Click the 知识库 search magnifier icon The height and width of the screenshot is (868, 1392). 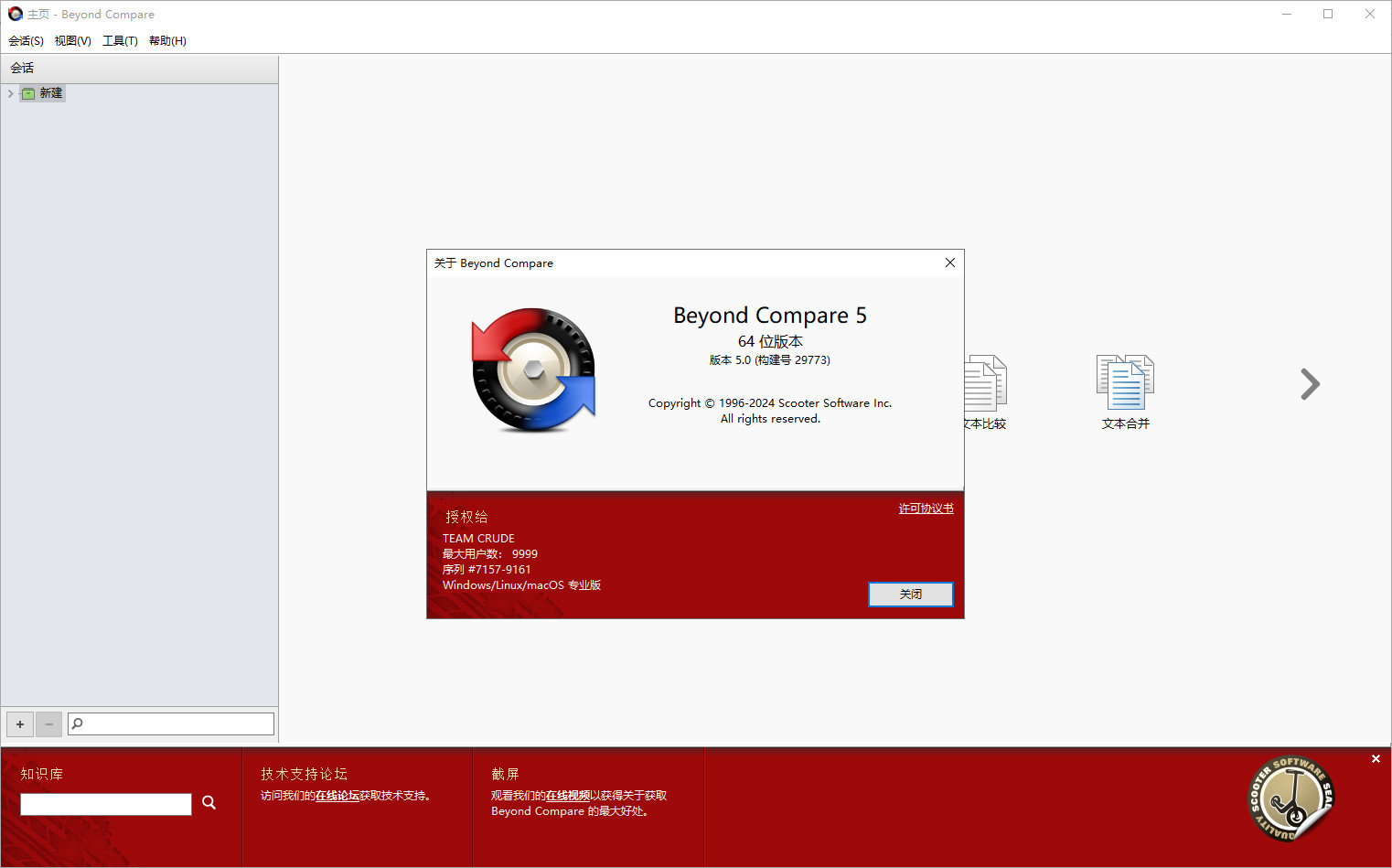tap(209, 802)
